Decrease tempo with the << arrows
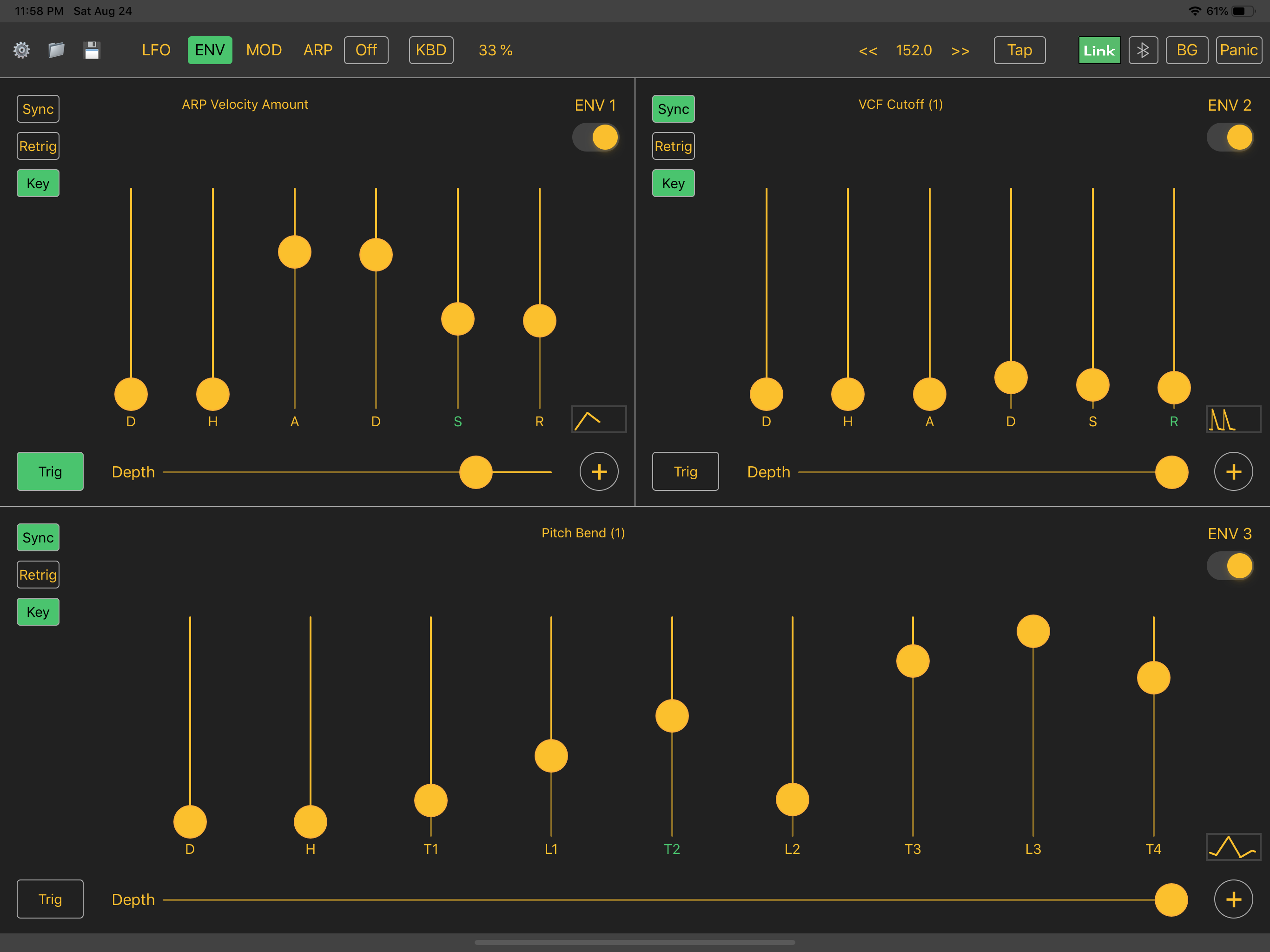Viewport: 1270px width, 952px height. point(867,51)
